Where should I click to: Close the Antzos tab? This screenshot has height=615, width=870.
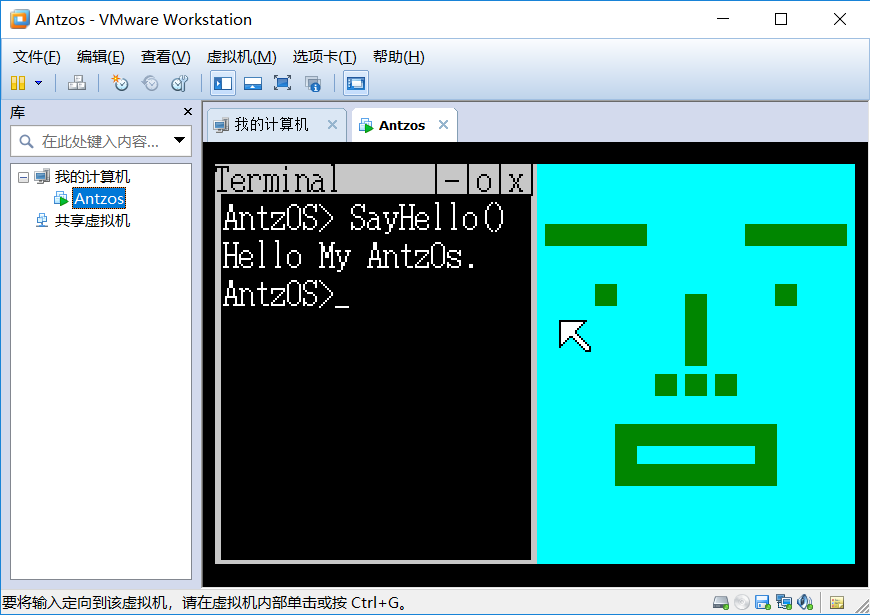[443, 124]
